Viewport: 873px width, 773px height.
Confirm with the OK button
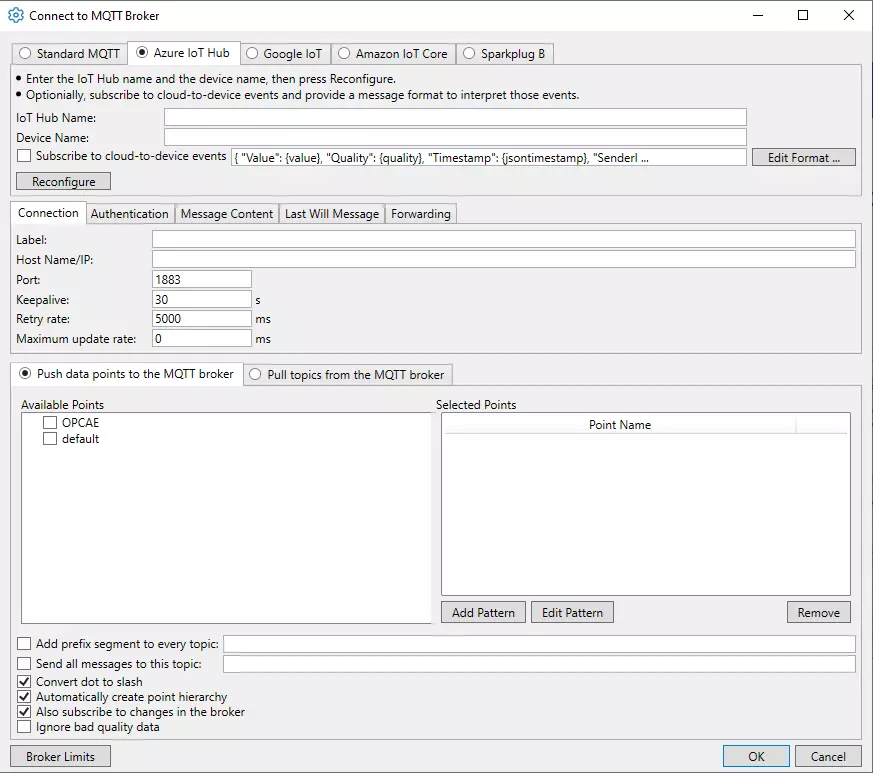coord(756,756)
